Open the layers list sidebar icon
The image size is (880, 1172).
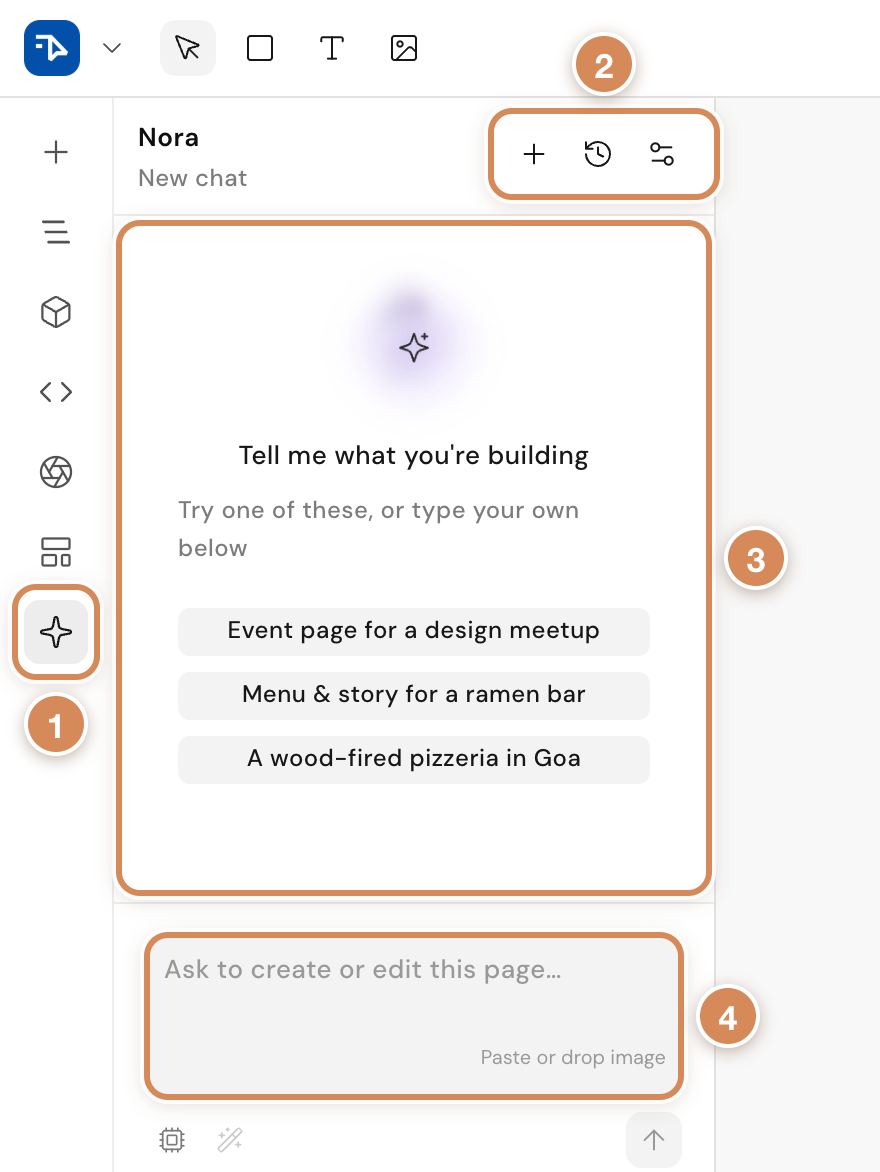(56, 232)
